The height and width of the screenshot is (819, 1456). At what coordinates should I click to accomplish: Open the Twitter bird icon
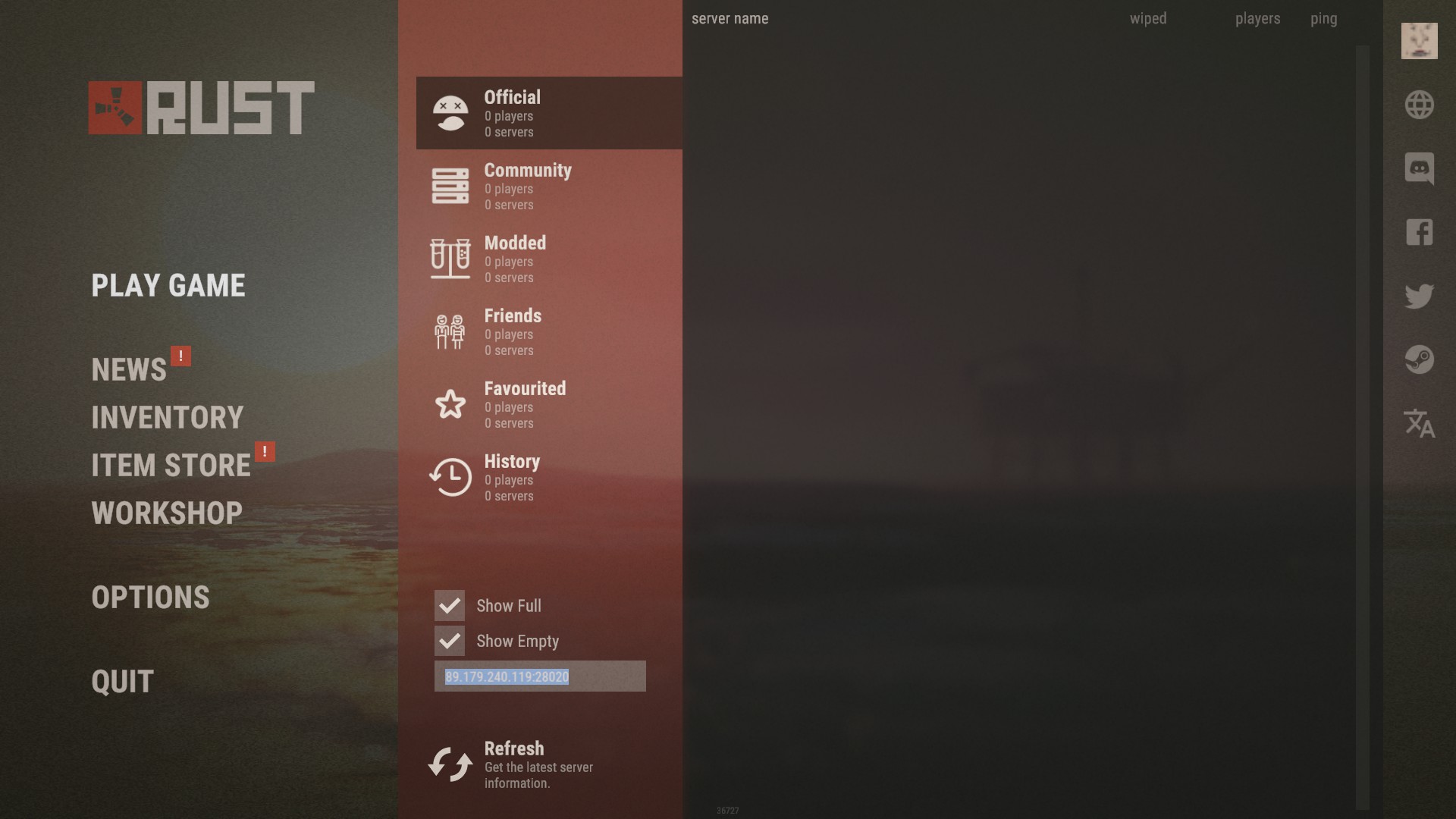(x=1419, y=296)
